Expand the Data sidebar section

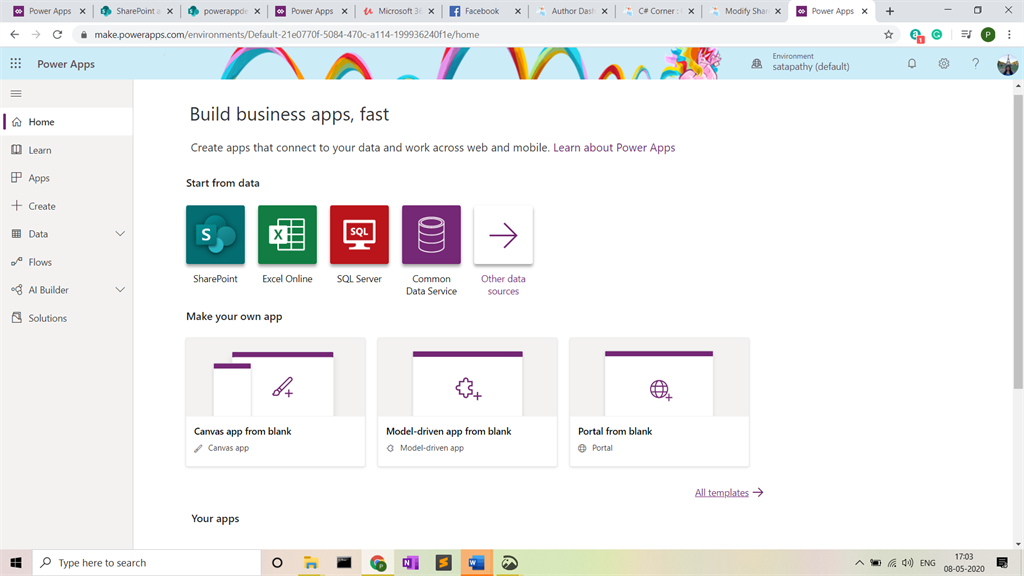point(44,233)
